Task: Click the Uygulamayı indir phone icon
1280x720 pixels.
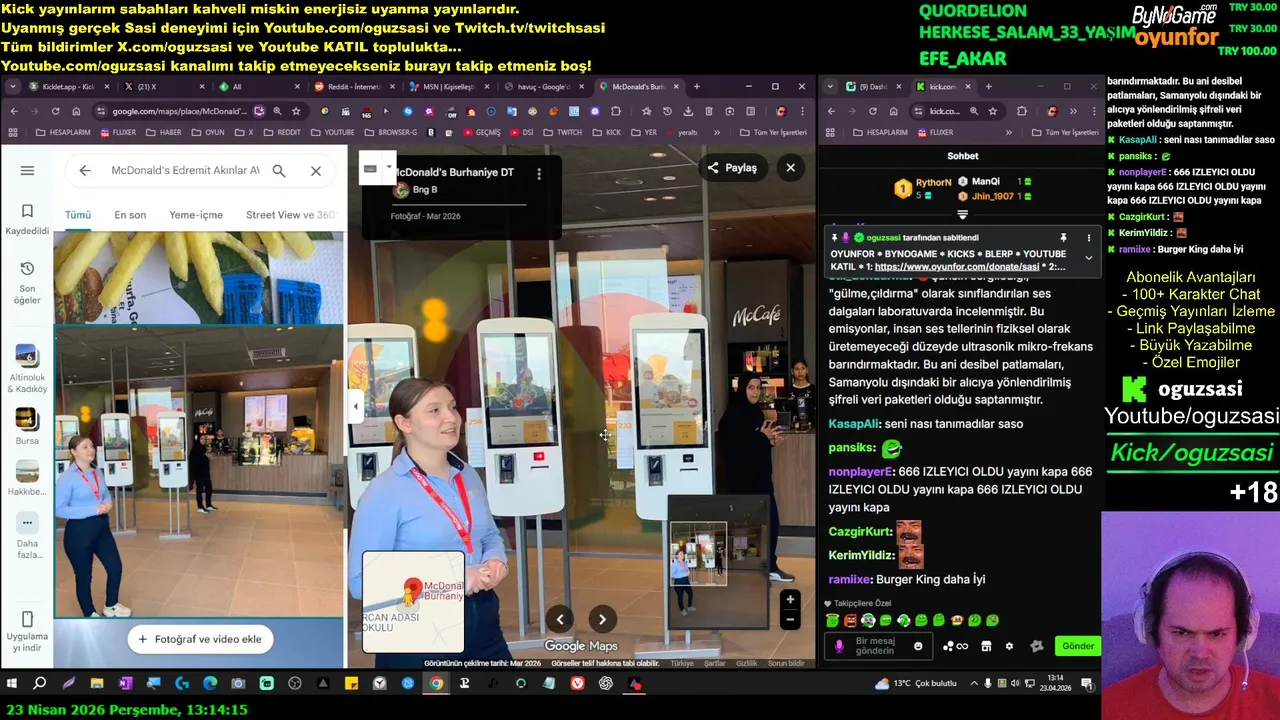Action: 27,619
